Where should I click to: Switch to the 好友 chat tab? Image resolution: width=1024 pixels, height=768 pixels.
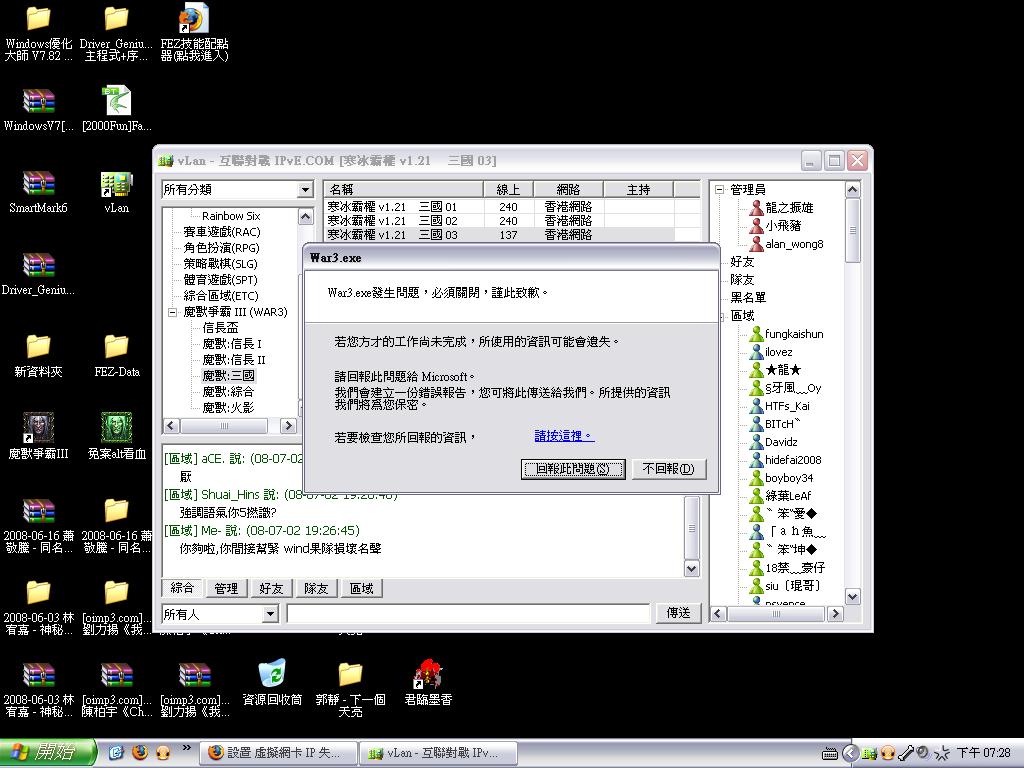[271, 589]
